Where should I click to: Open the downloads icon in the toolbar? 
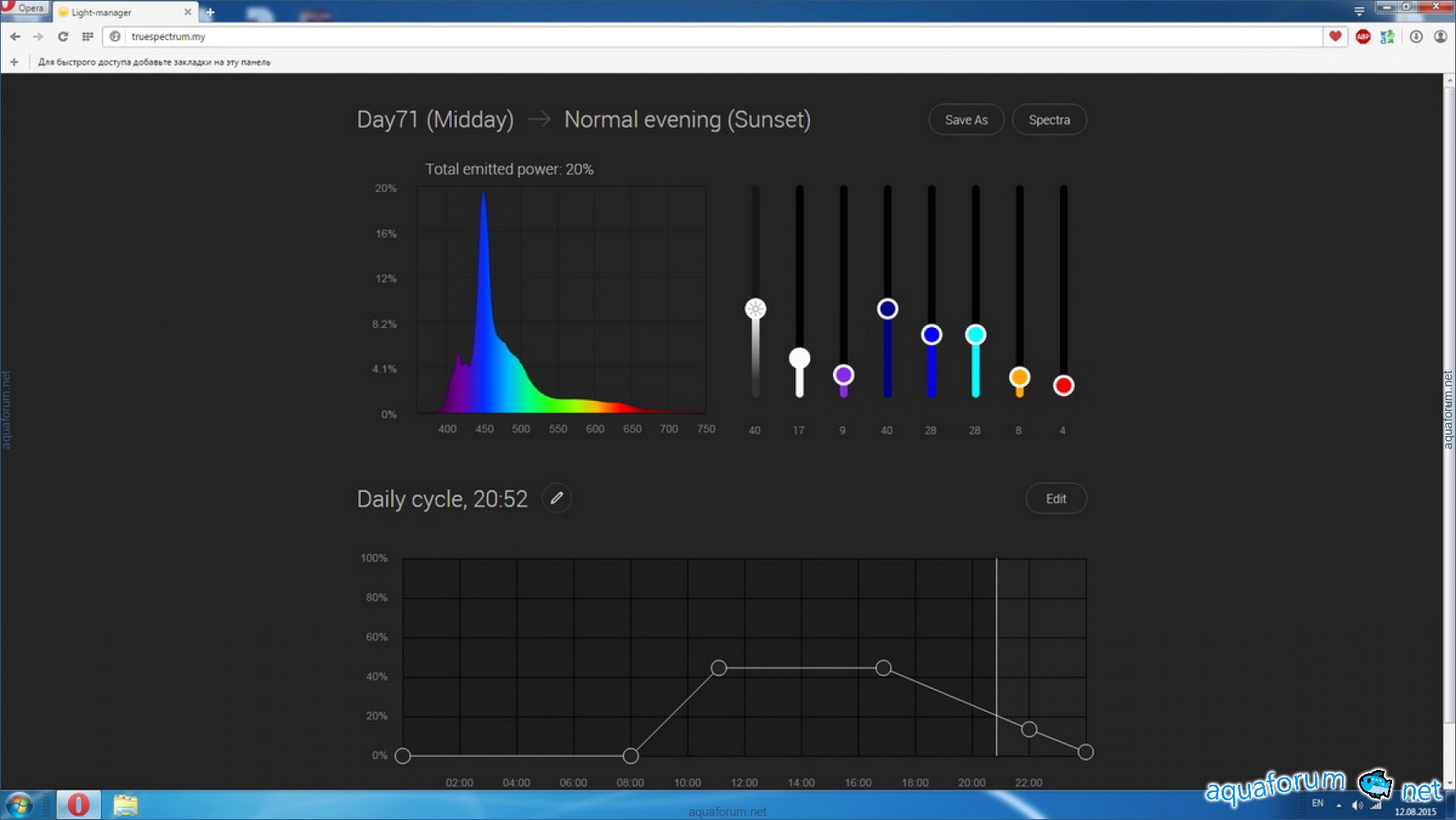click(1416, 37)
